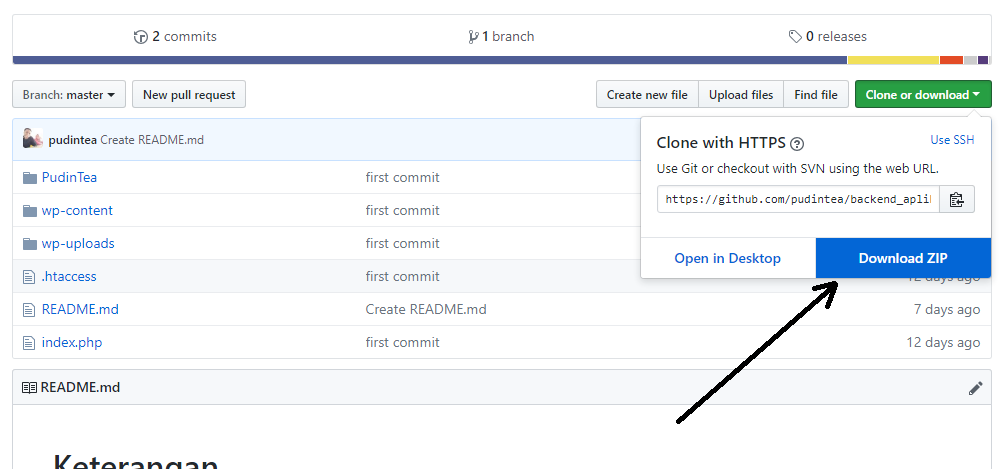Click Create new file button
Image resolution: width=1001 pixels, height=469 pixels.
(647, 94)
